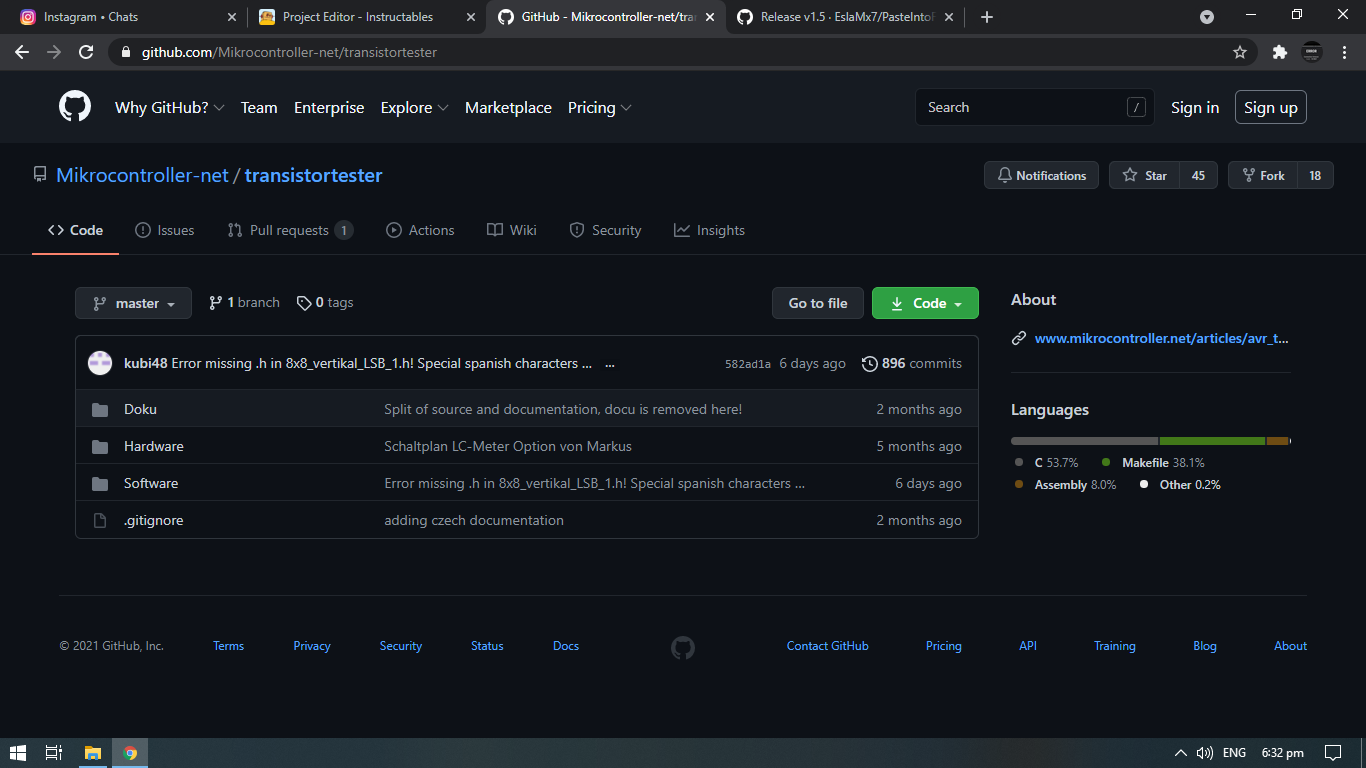Expand the Pricing menu in header

[x=599, y=108]
